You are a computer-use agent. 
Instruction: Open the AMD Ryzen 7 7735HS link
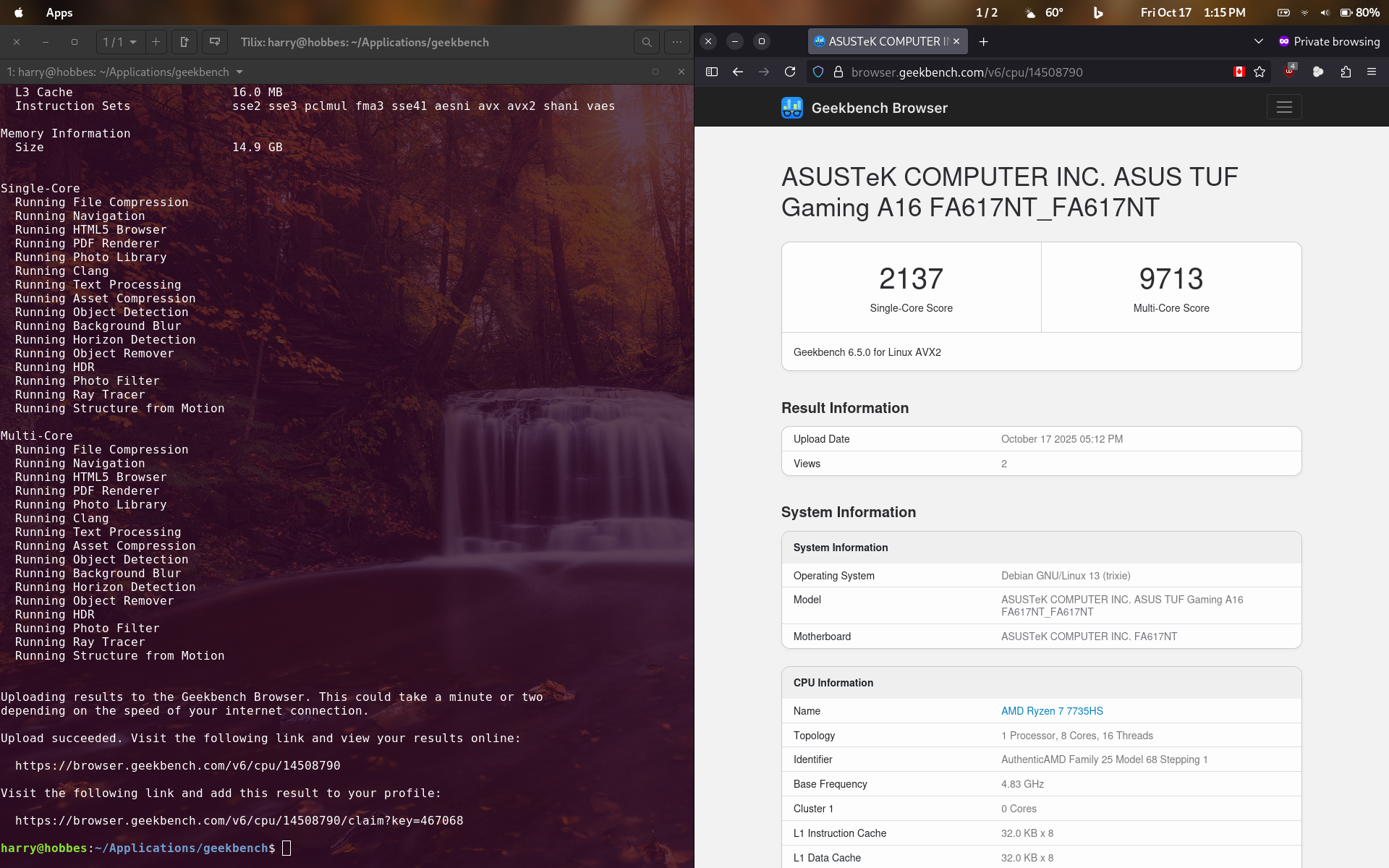coord(1052,711)
